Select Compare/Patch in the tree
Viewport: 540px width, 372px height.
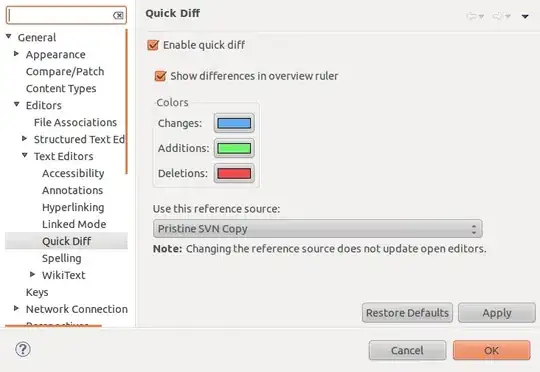[65, 72]
